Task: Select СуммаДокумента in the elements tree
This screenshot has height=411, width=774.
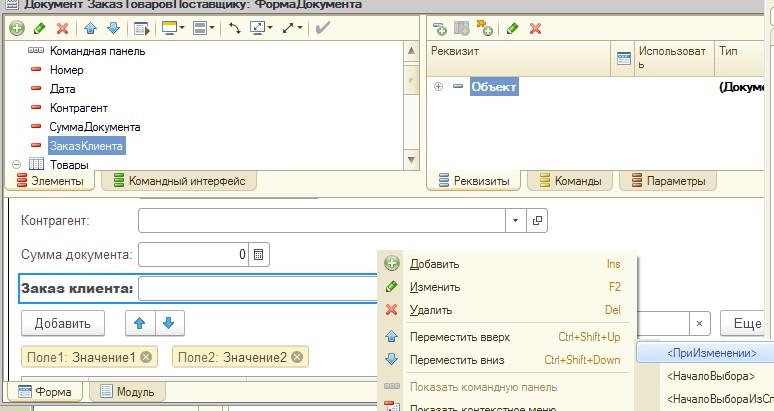Action: click(x=94, y=127)
